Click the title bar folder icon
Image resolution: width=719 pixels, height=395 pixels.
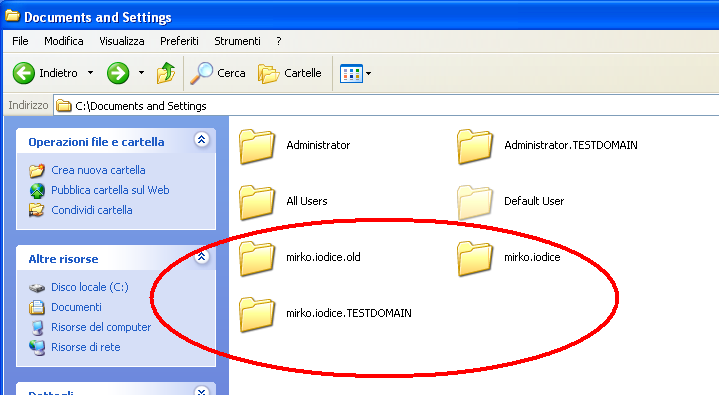12,16
